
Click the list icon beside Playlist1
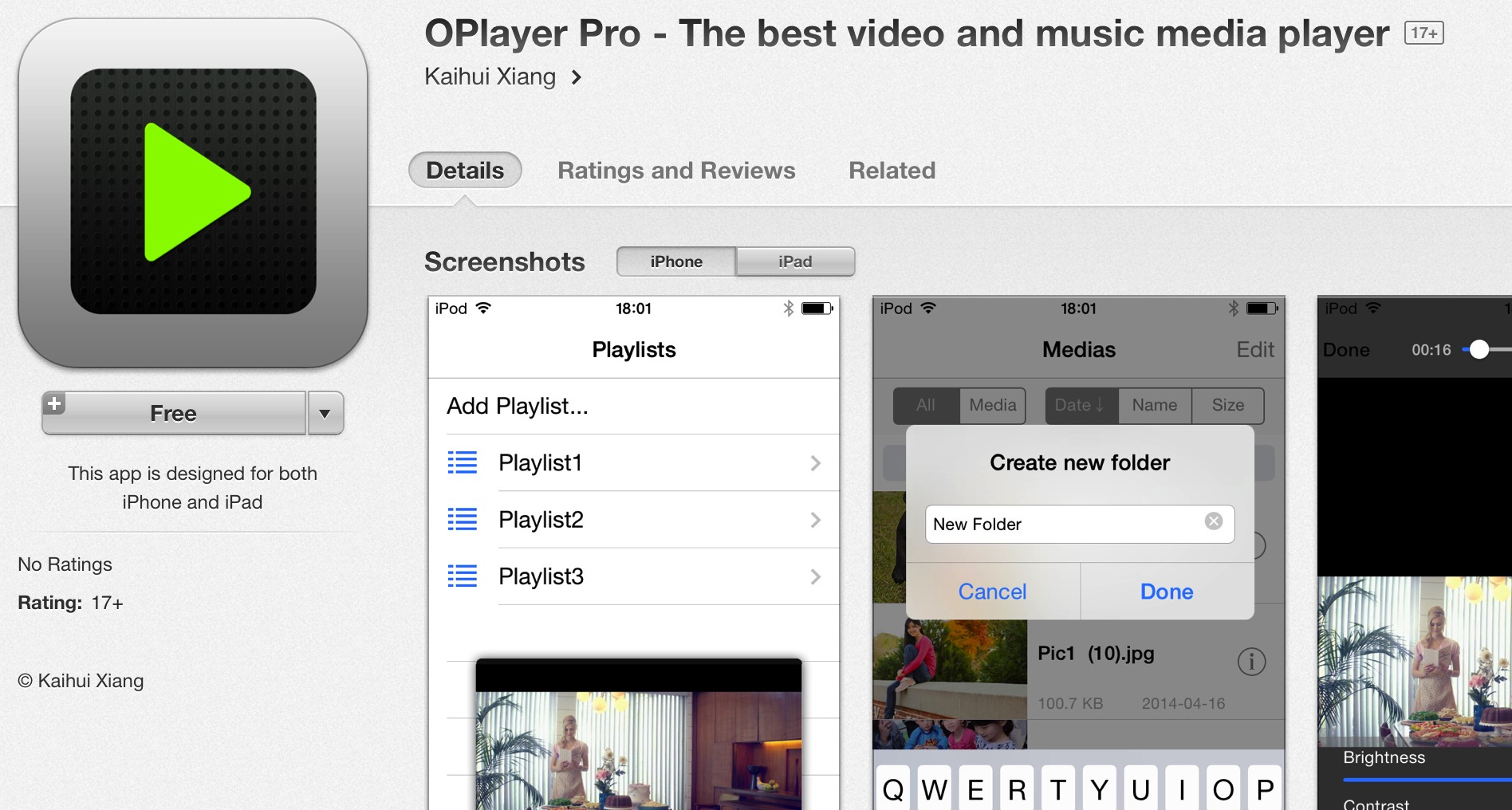pos(463,462)
